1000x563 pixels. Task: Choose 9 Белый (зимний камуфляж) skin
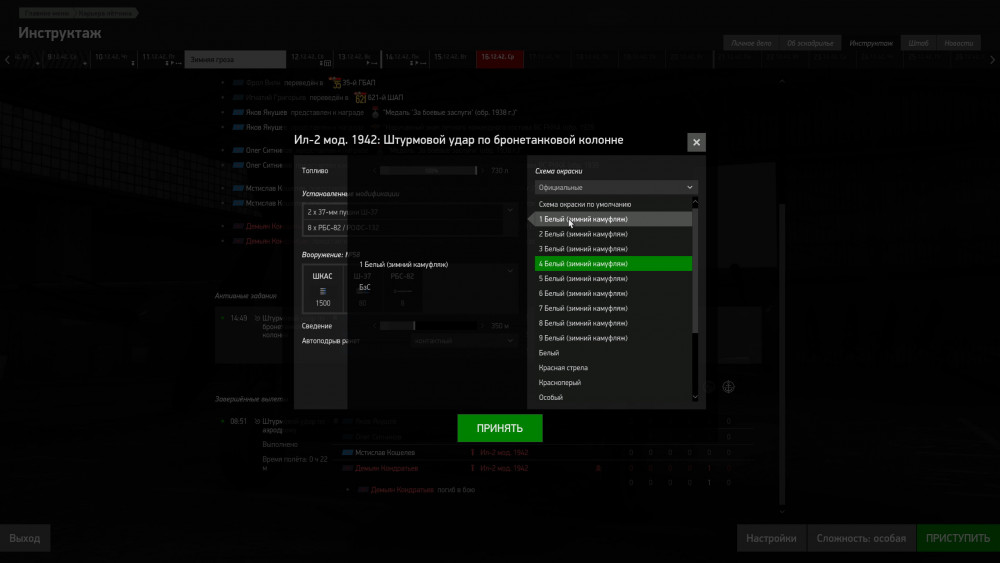[613, 338]
